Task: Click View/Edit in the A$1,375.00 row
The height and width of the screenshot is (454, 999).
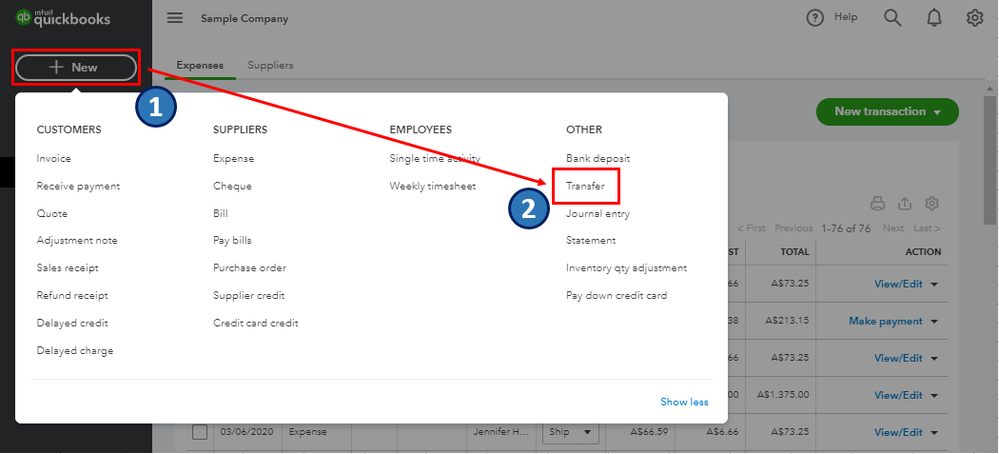Action: coord(898,395)
